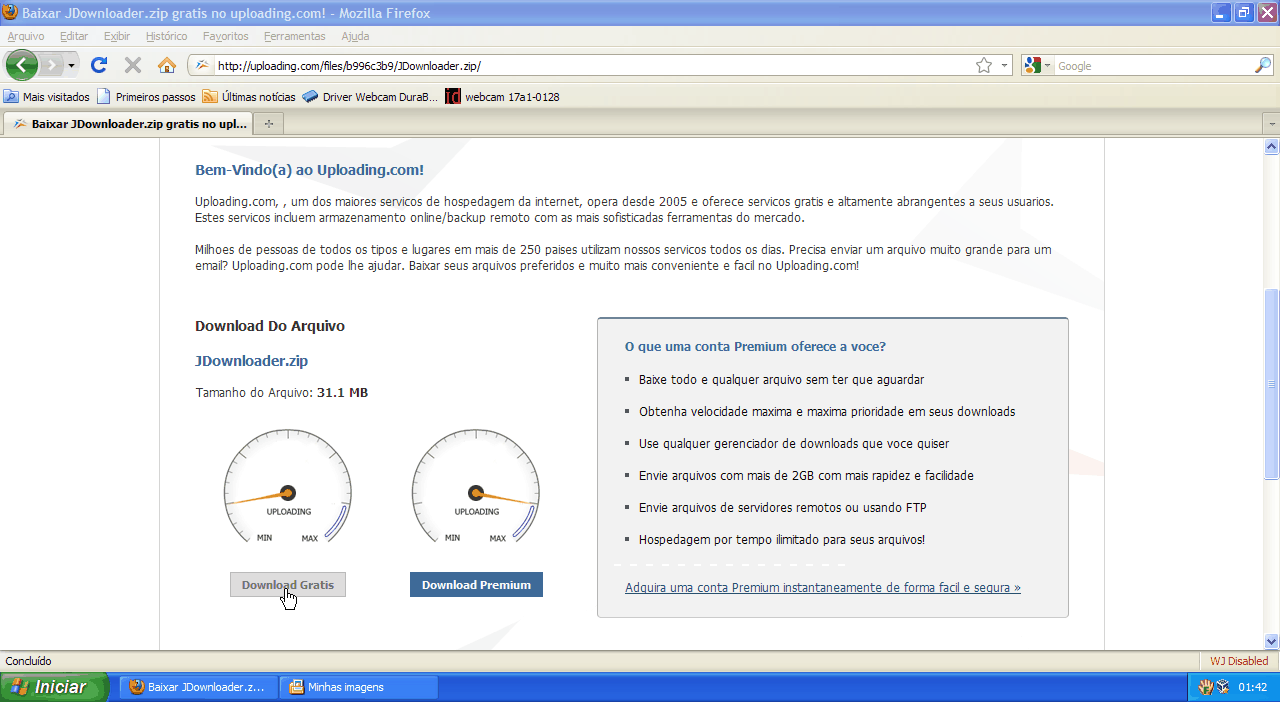The height and width of the screenshot is (702, 1280).
Task: Click the green Back navigation arrow
Action: 22,65
